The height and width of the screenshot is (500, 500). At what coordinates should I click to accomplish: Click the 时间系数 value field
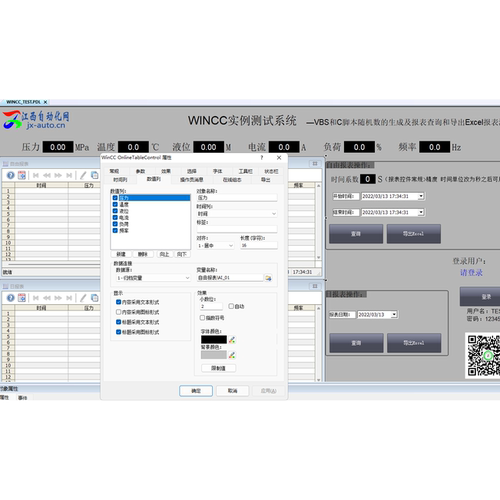pos(368,179)
